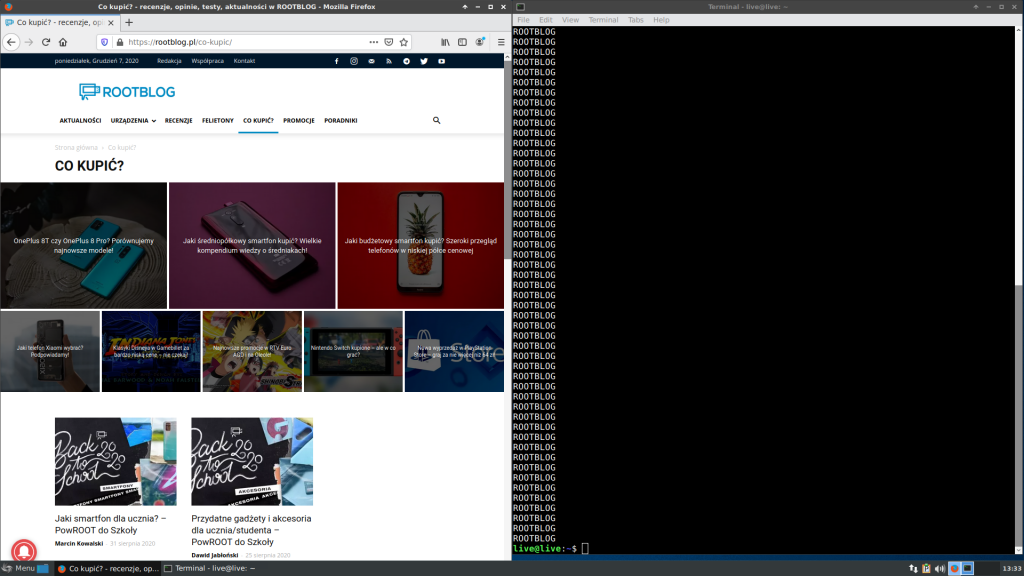Click the Back to School article thumbnail

pos(115,462)
